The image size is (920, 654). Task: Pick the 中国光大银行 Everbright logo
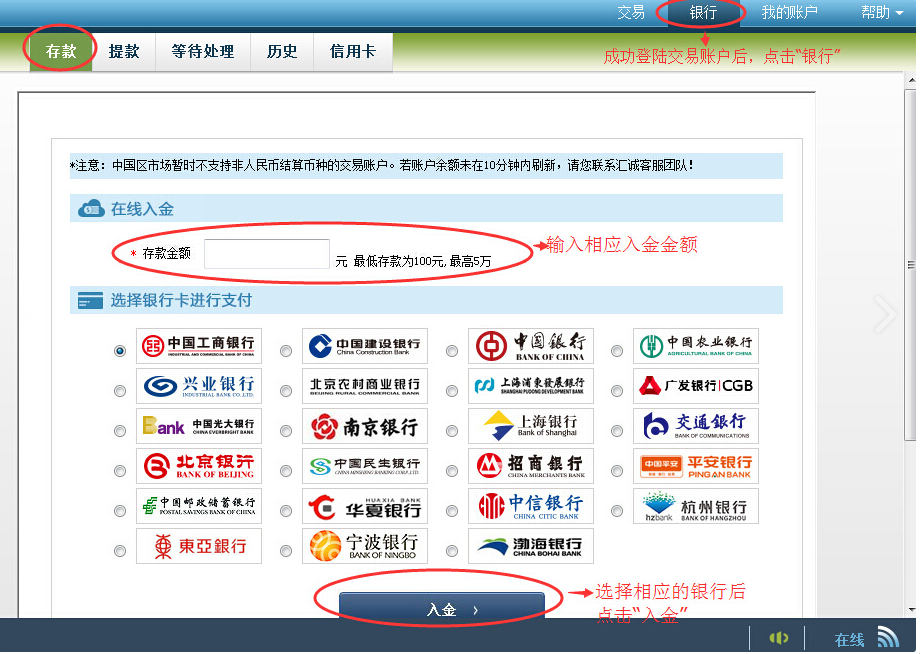199,426
